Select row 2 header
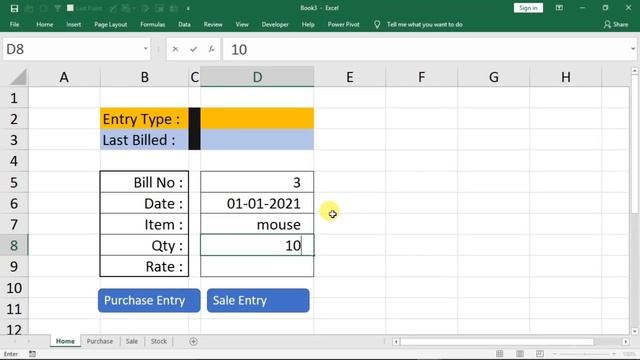The width and height of the screenshot is (640, 360). pos(14,119)
